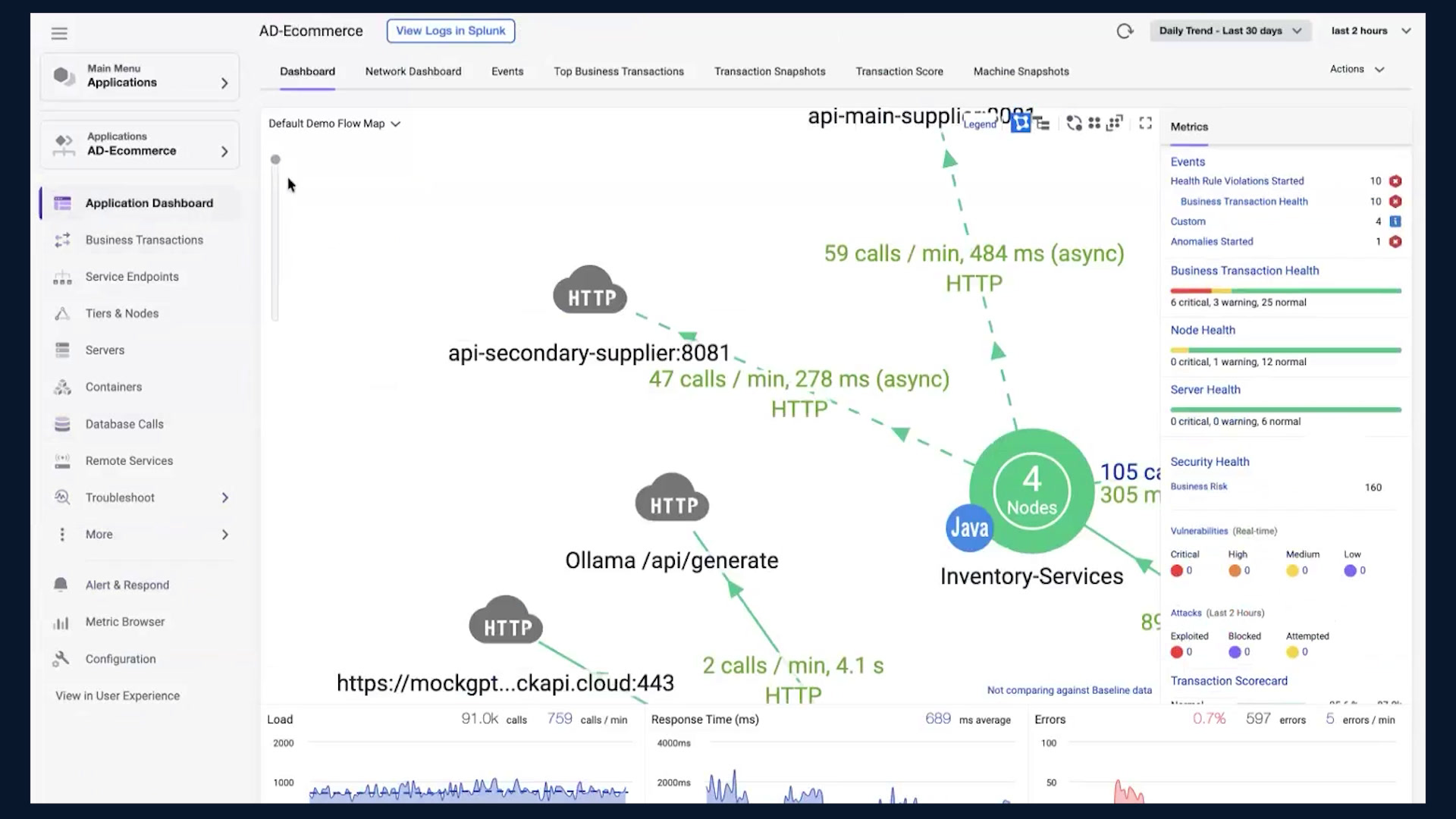Expand the AD-Ecommerce application selector
The image size is (1456, 819).
coord(140,144)
